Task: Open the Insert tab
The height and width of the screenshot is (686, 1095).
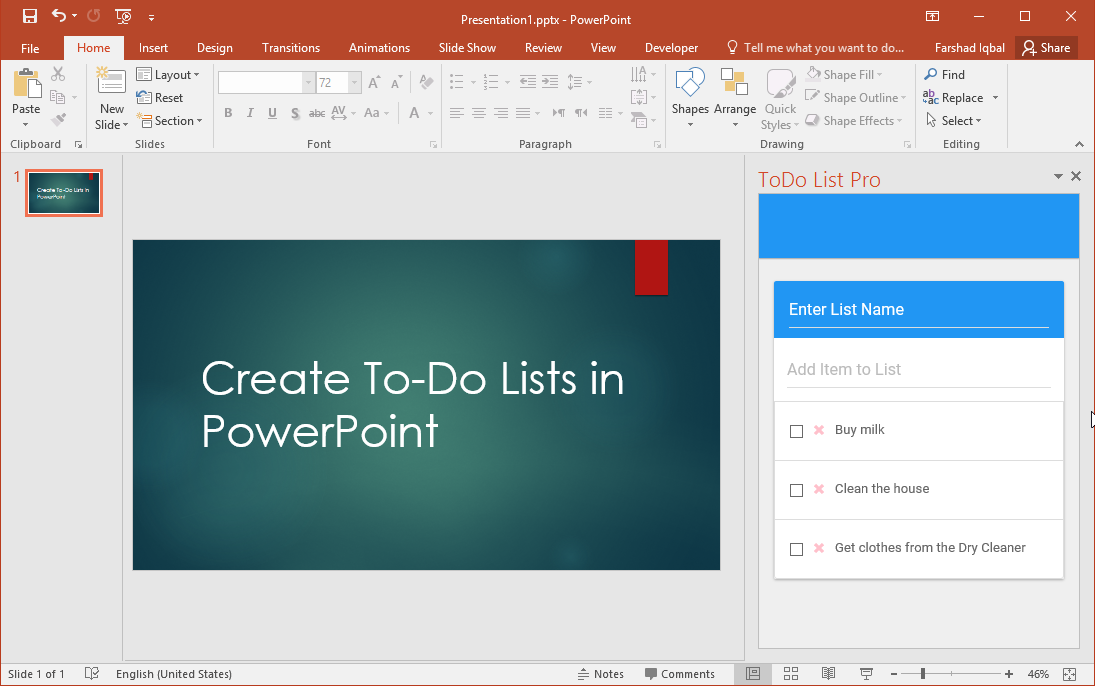Action: click(x=153, y=48)
